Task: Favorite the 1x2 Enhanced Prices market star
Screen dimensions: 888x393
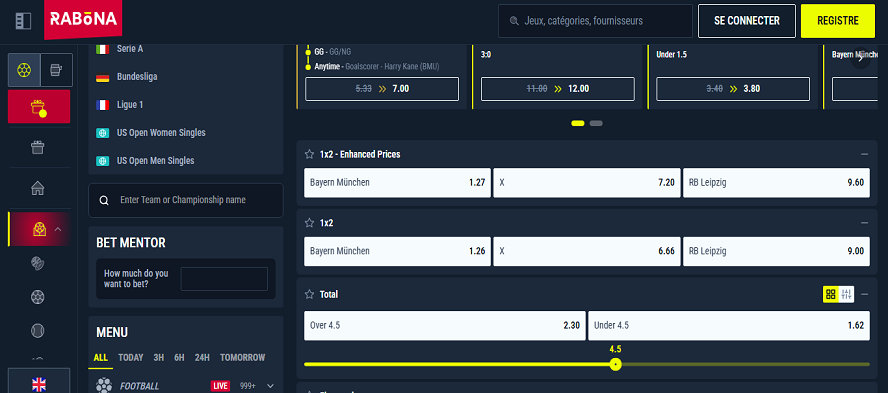Action: pos(309,154)
